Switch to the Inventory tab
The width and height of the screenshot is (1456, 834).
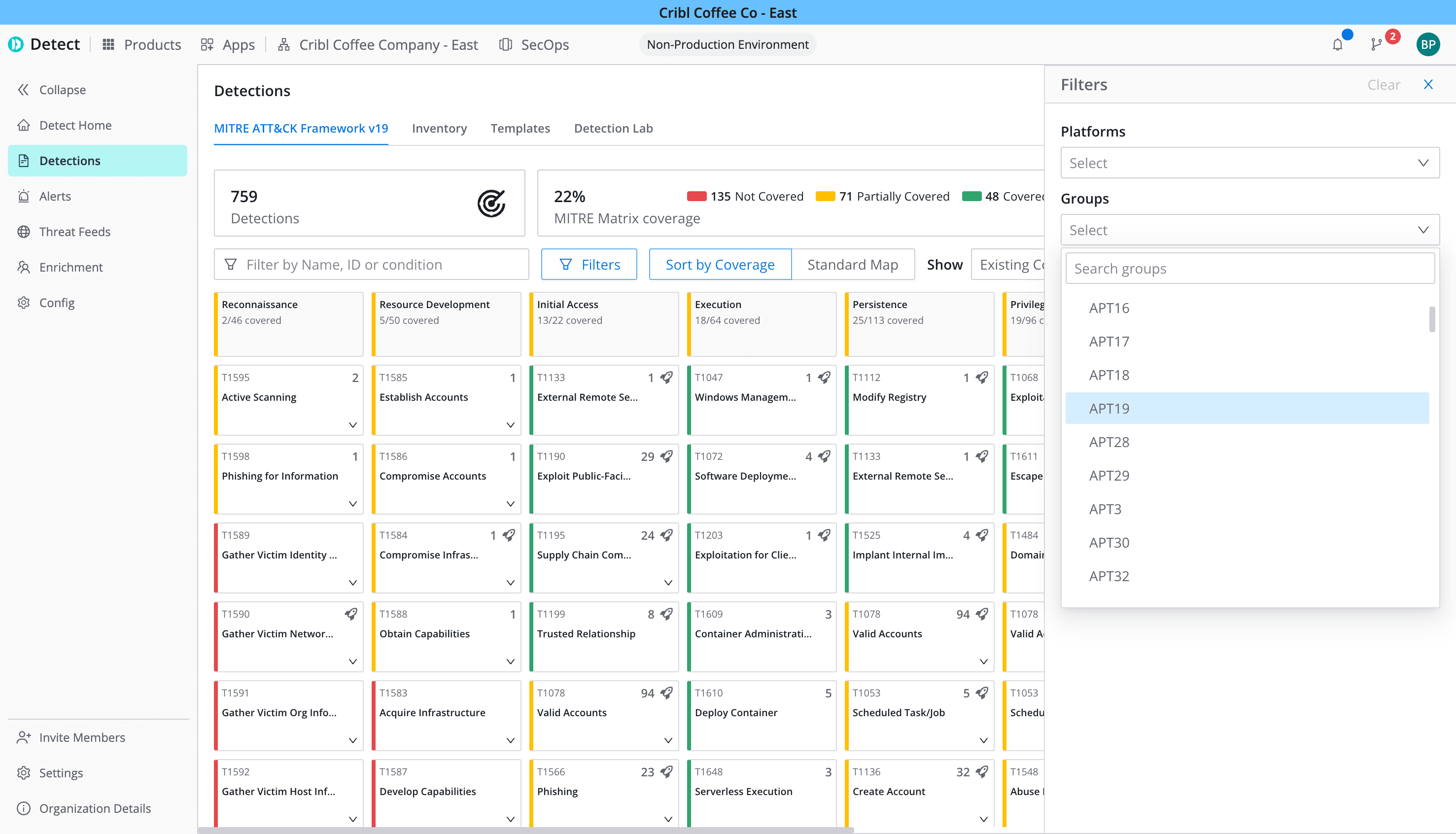click(x=439, y=128)
